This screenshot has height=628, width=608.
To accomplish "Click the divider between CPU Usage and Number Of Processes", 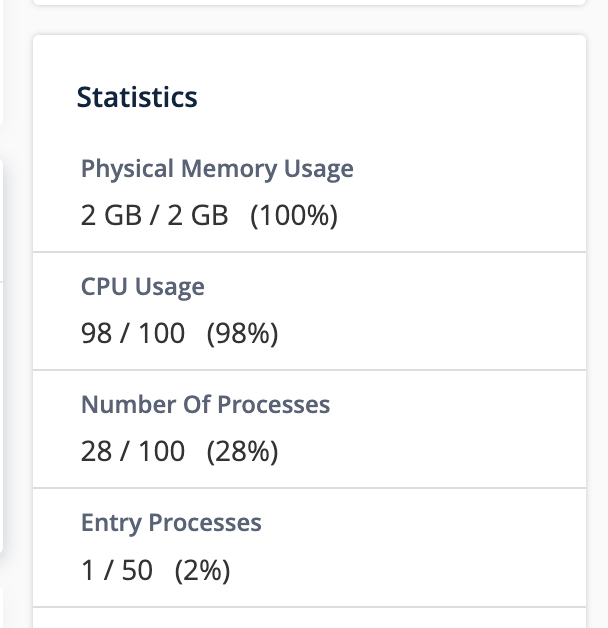I will pyautogui.click(x=309, y=370).
